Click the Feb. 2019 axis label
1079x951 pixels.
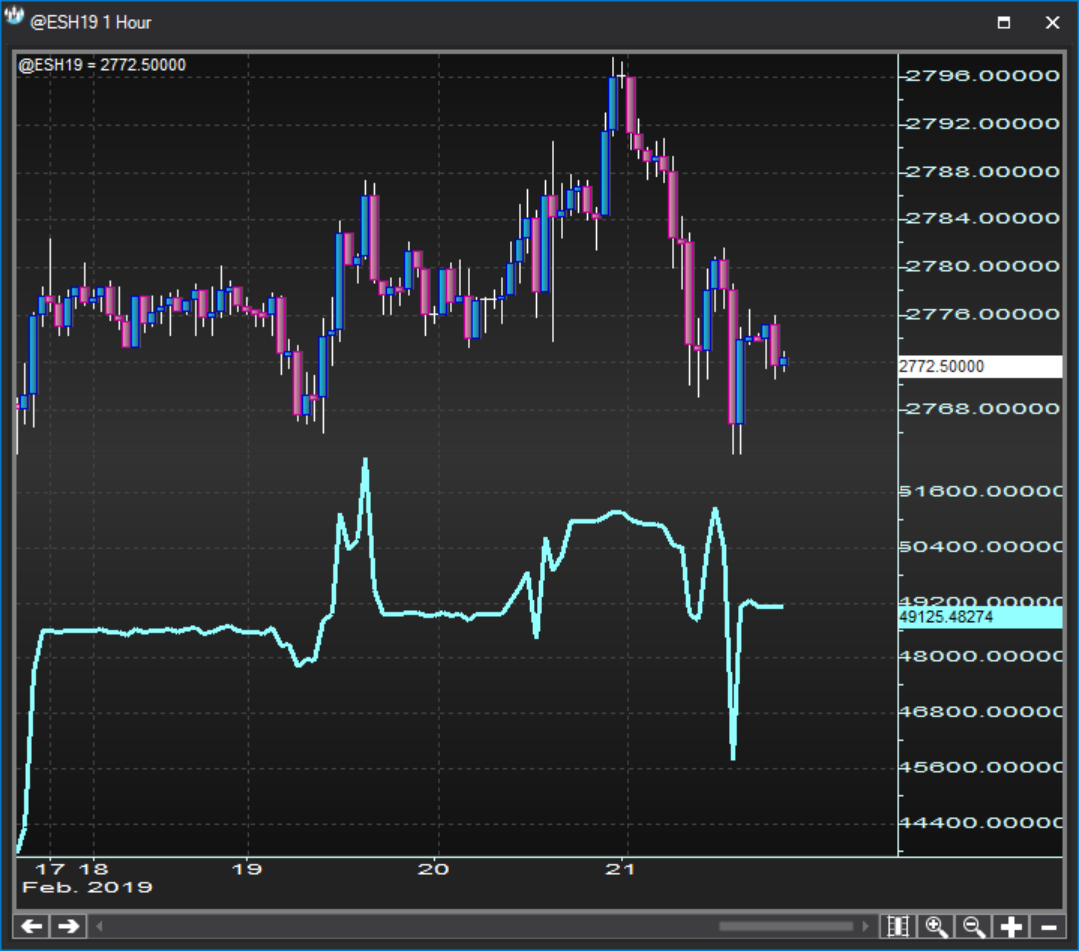tap(87, 887)
